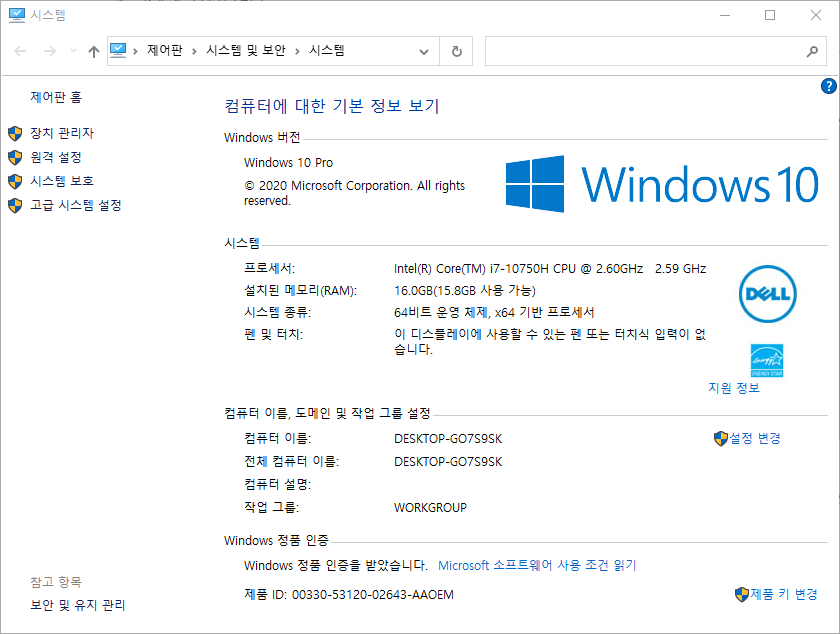Open the address bar history dropdown
840x634 pixels.
point(424,51)
